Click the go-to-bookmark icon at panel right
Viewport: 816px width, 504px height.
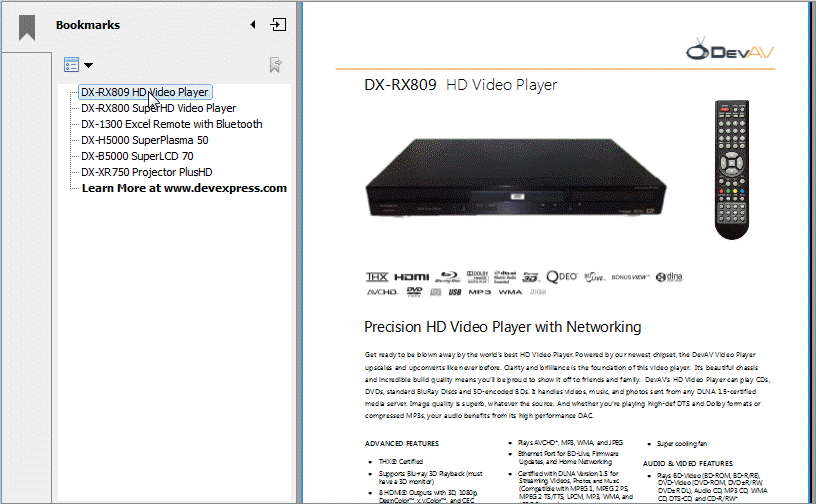coord(276,65)
